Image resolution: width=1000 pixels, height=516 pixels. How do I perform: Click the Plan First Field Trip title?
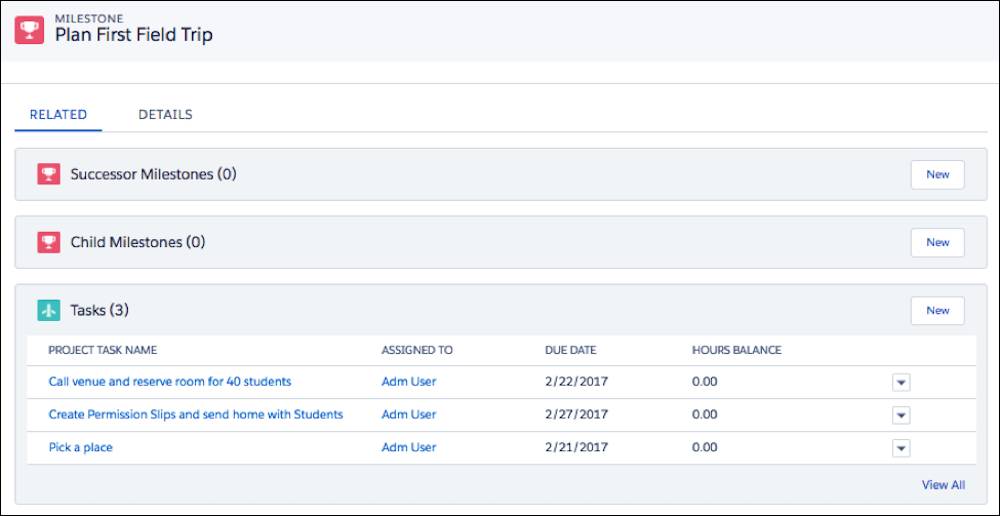pos(134,35)
